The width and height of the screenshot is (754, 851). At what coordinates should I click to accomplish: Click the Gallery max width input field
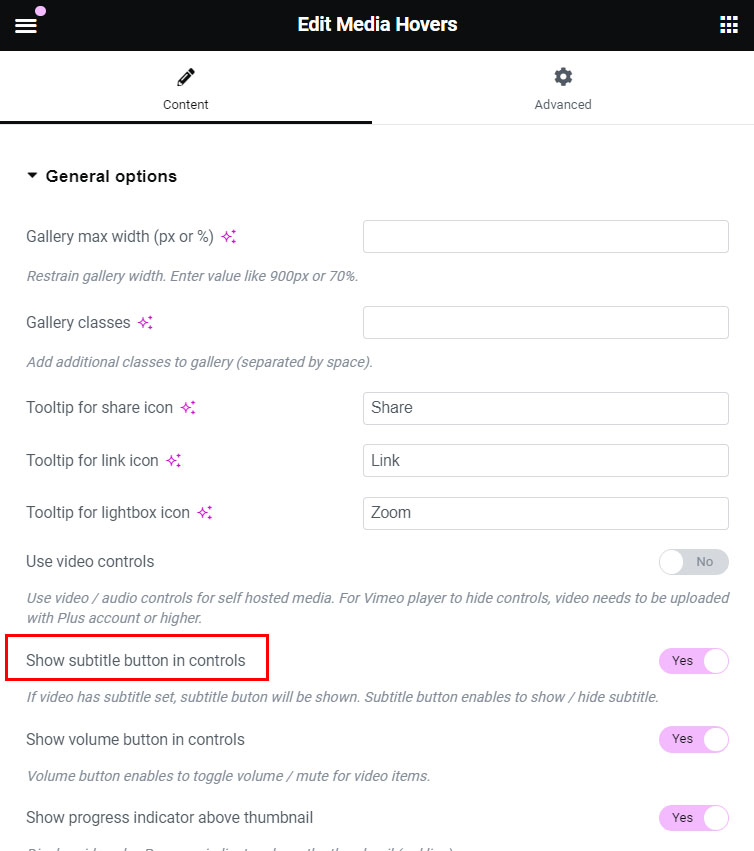545,237
